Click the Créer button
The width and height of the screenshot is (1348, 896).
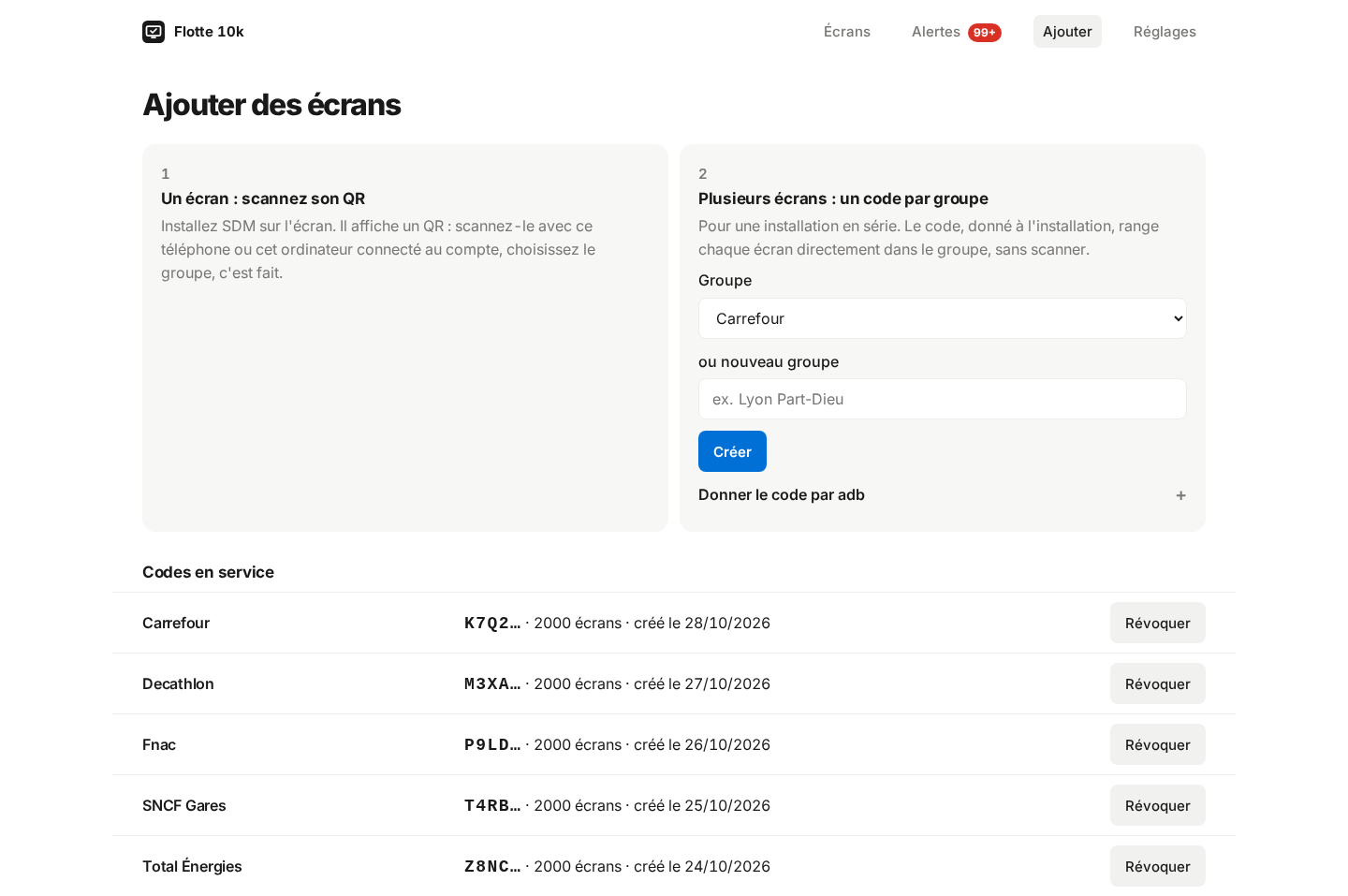tap(732, 451)
